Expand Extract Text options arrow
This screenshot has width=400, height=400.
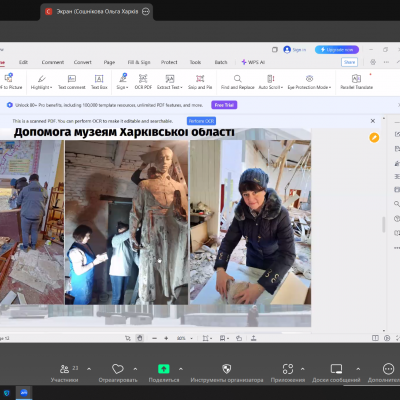click(x=181, y=87)
